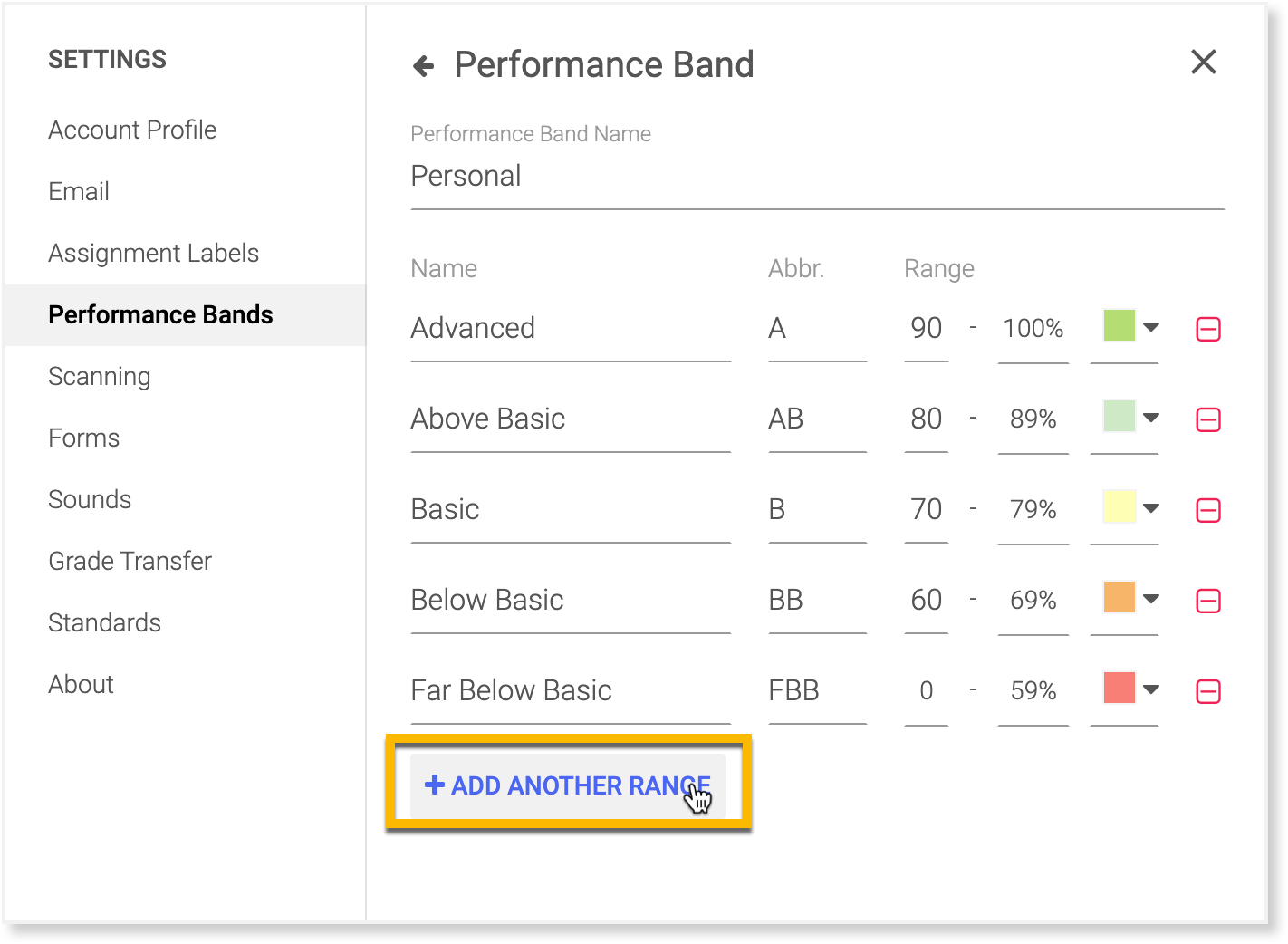Viewport: 1288px width, 944px height.
Task: Remove the Basic range row
Action: pyautogui.click(x=1208, y=510)
